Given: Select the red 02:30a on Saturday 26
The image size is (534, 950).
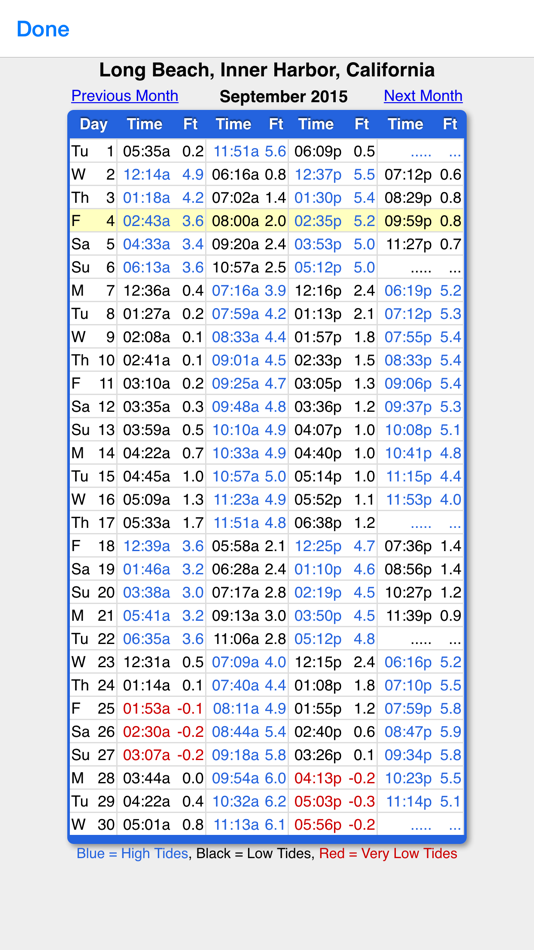Looking at the screenshot, I should click(x=147, y=732).
